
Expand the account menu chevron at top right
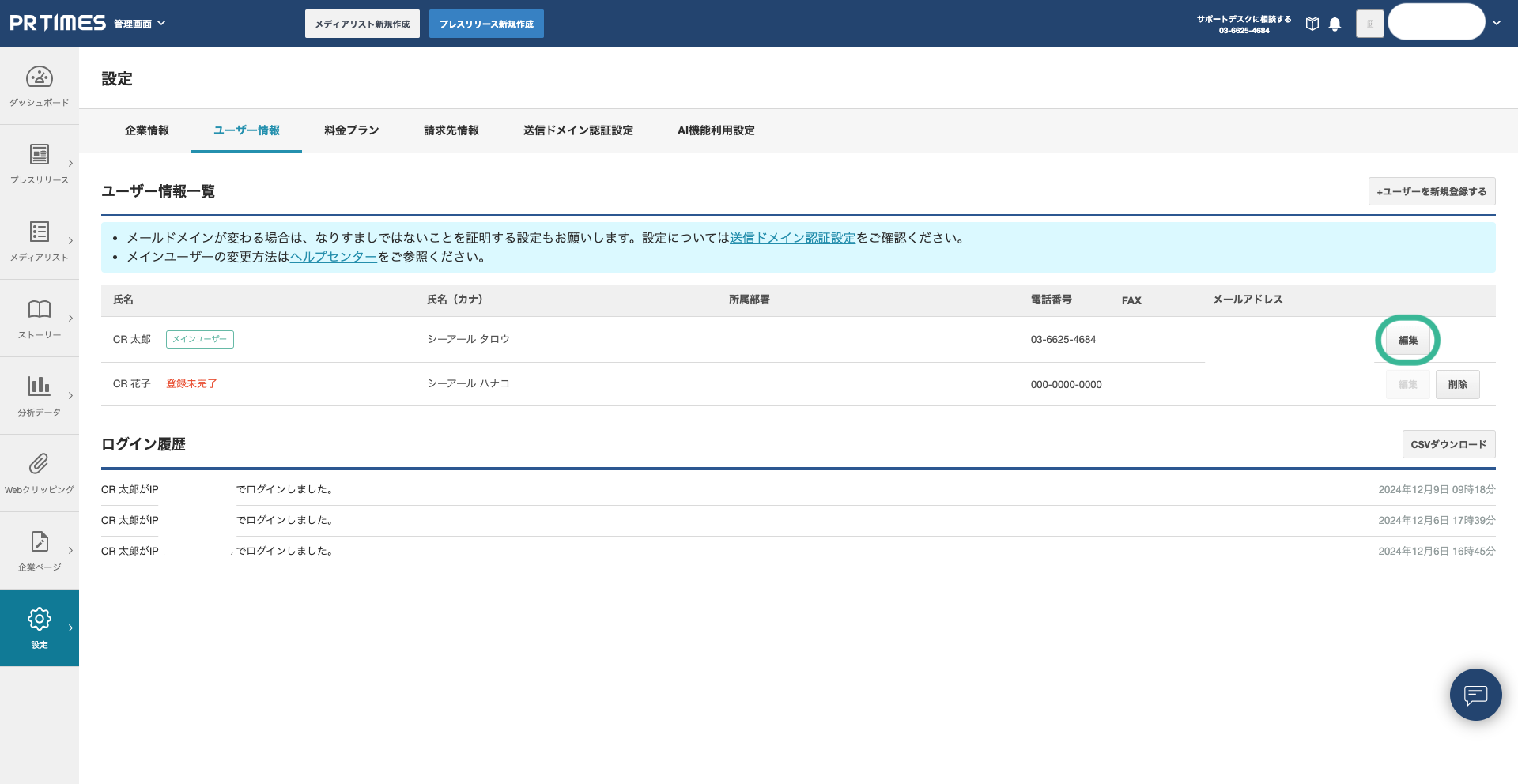(x=1497, y=23)
